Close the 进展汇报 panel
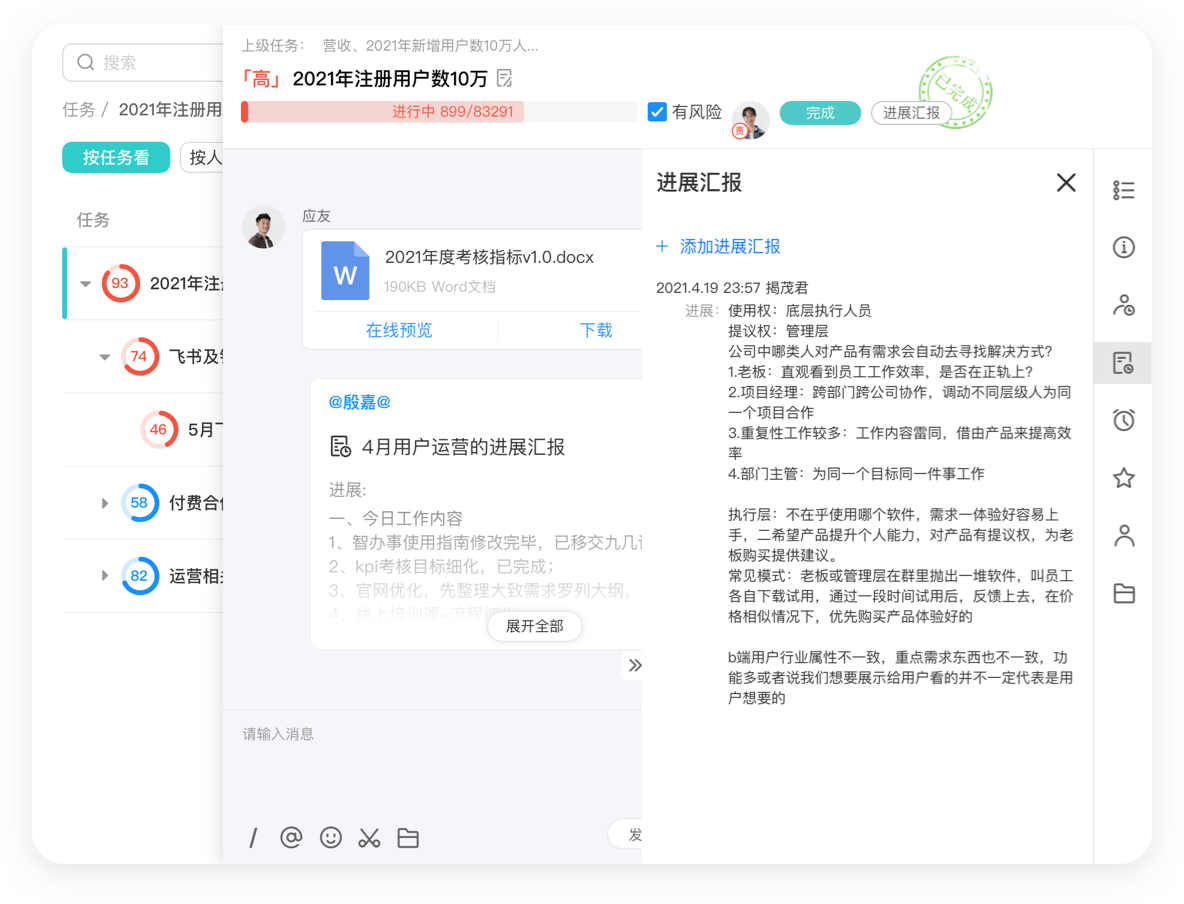 click(x=1065, y=182)
